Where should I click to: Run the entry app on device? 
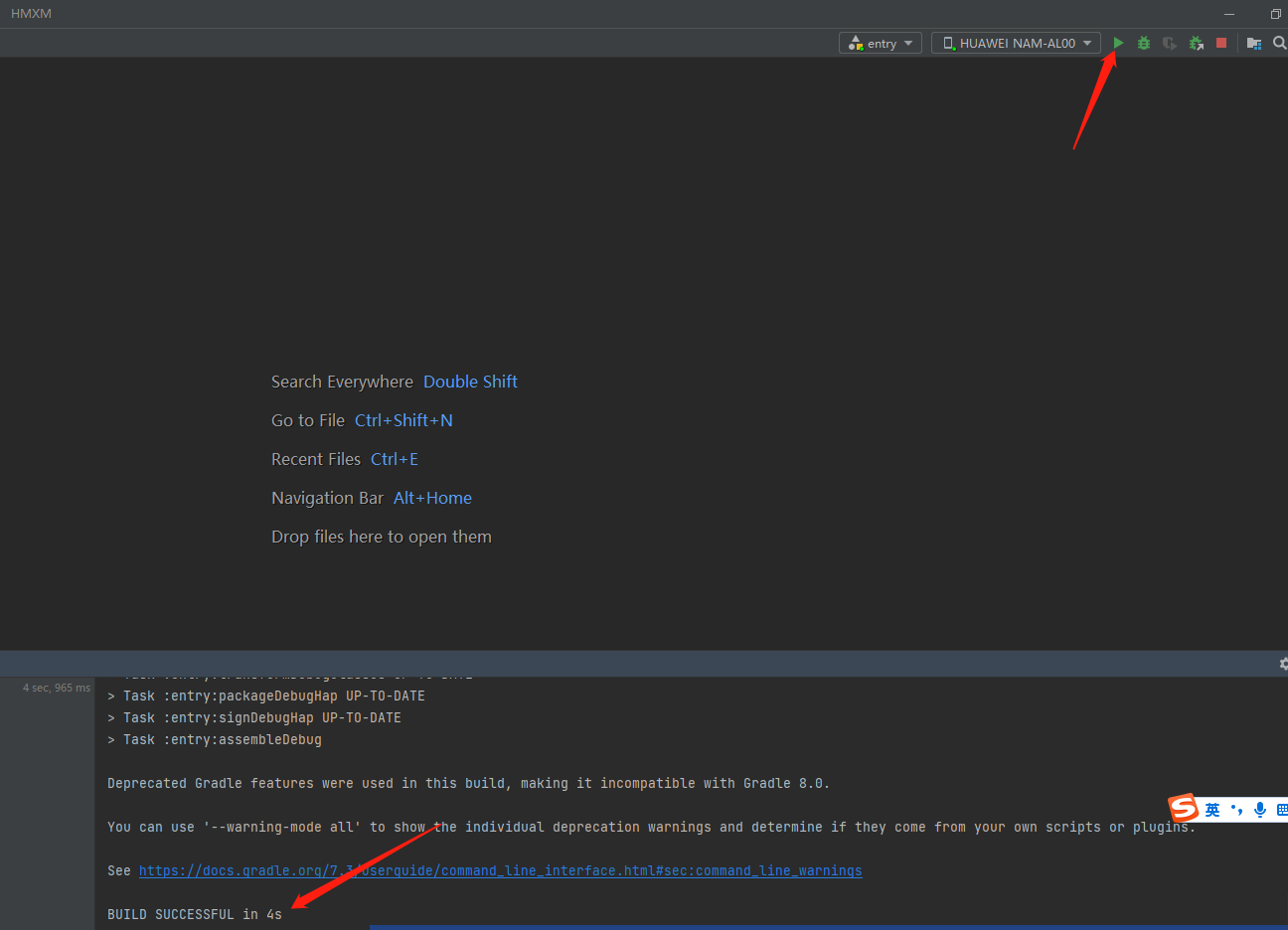tap(1118, 43)
